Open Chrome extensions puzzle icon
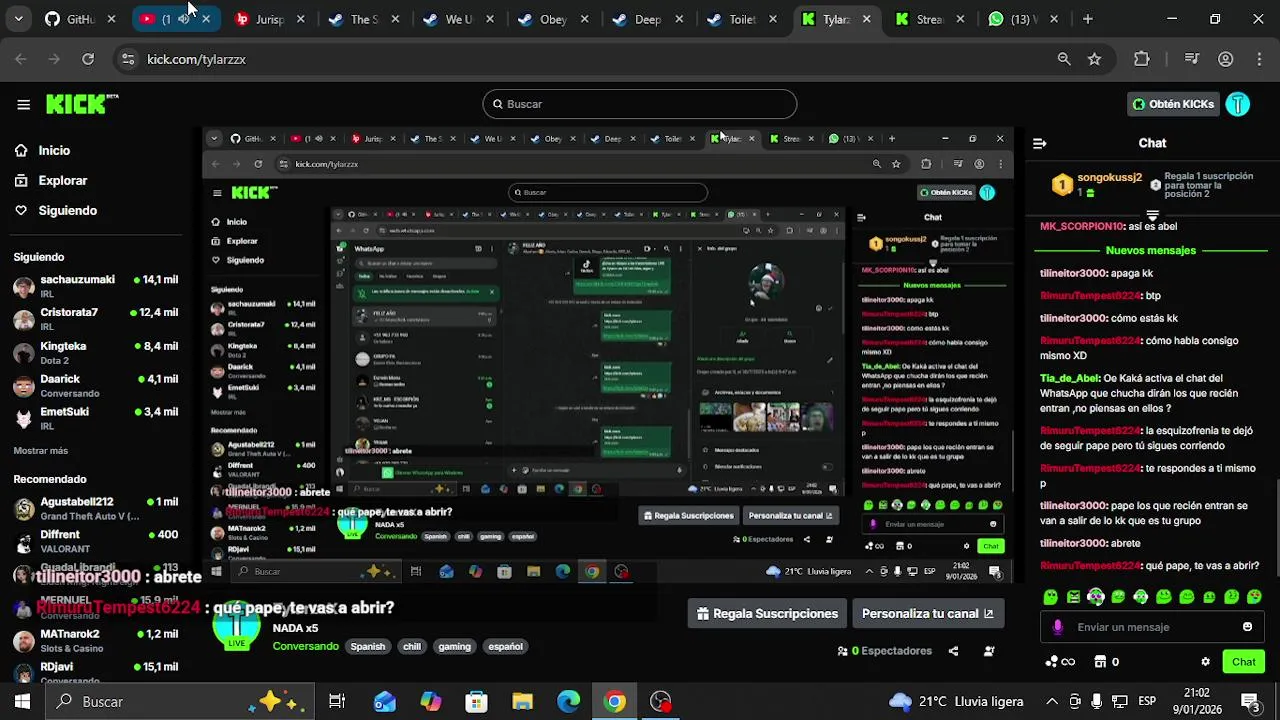1280x720 pixels. point(1142,59)
